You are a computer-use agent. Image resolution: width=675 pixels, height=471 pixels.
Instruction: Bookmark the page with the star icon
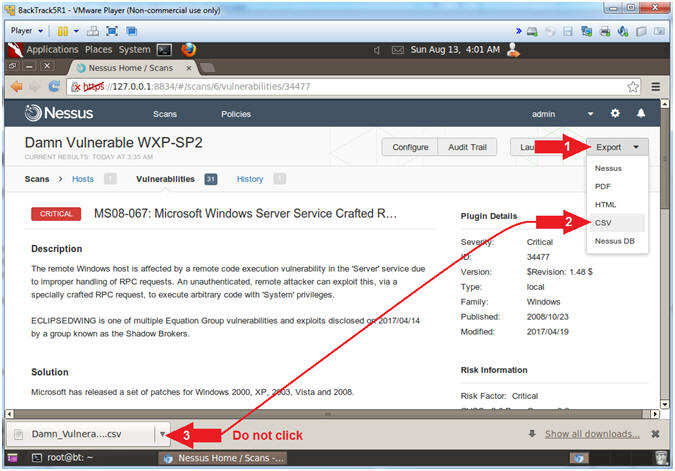coord(633,87)
